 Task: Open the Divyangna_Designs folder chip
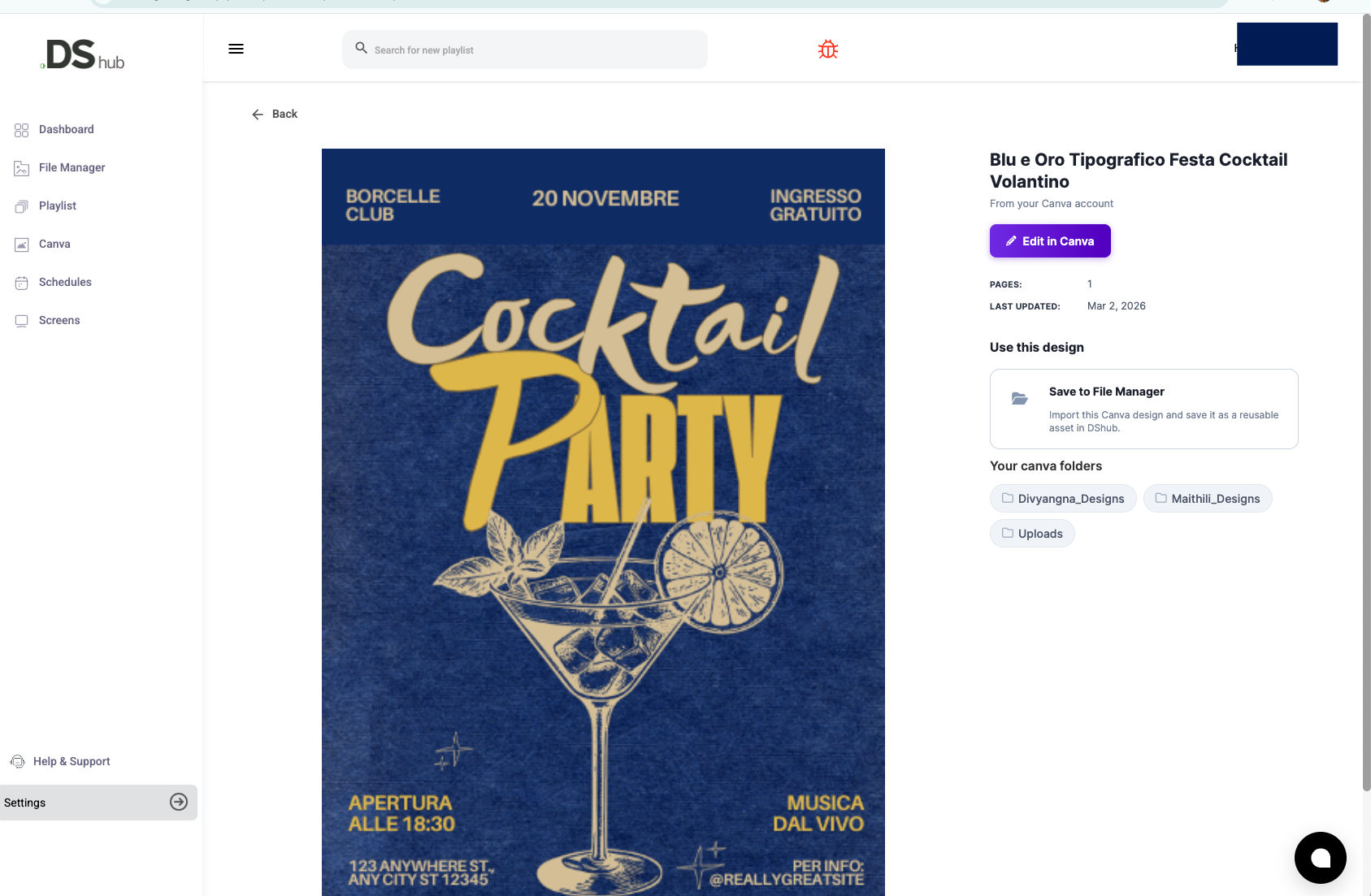point(1063,499)
